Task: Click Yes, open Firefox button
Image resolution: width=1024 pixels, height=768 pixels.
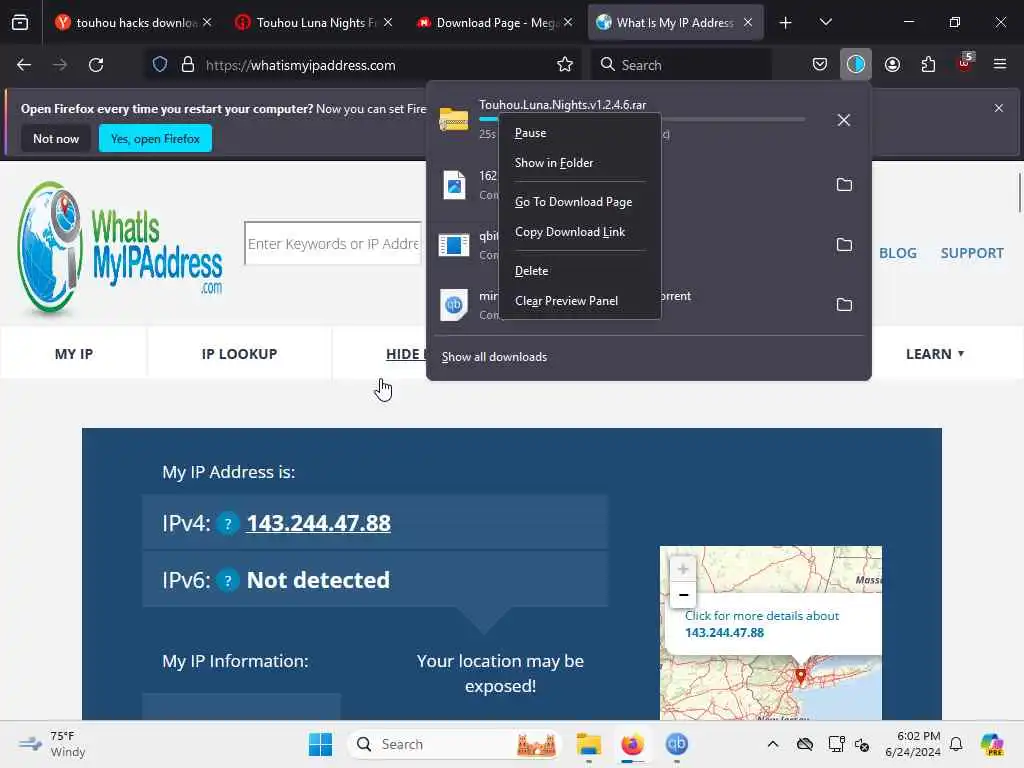Action: [x=155, y=138]
